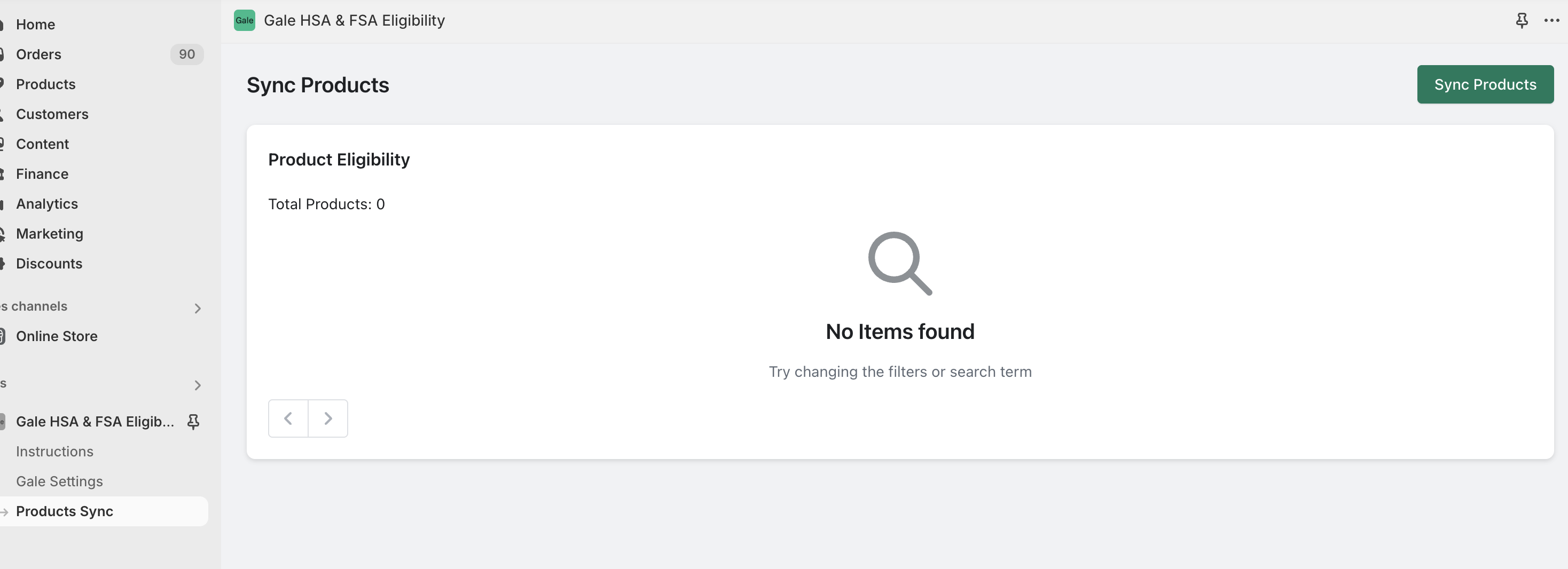Click the Gale HSA & FSA Eligibility header title
The height and width of the screenshot is (569, 1568).
click(354, 20)
